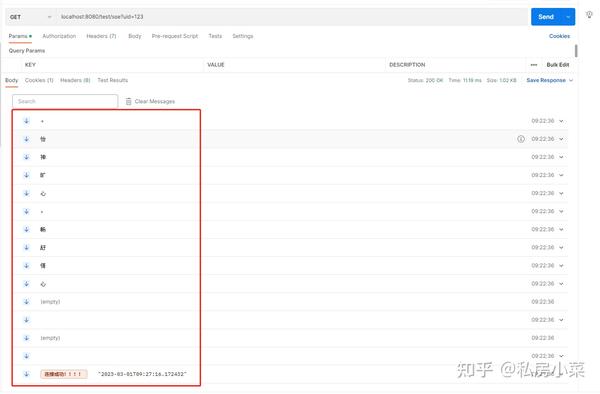Screen dimensions: 600x394
Task: Expand the first message row chevron
Action: (561, 121)
